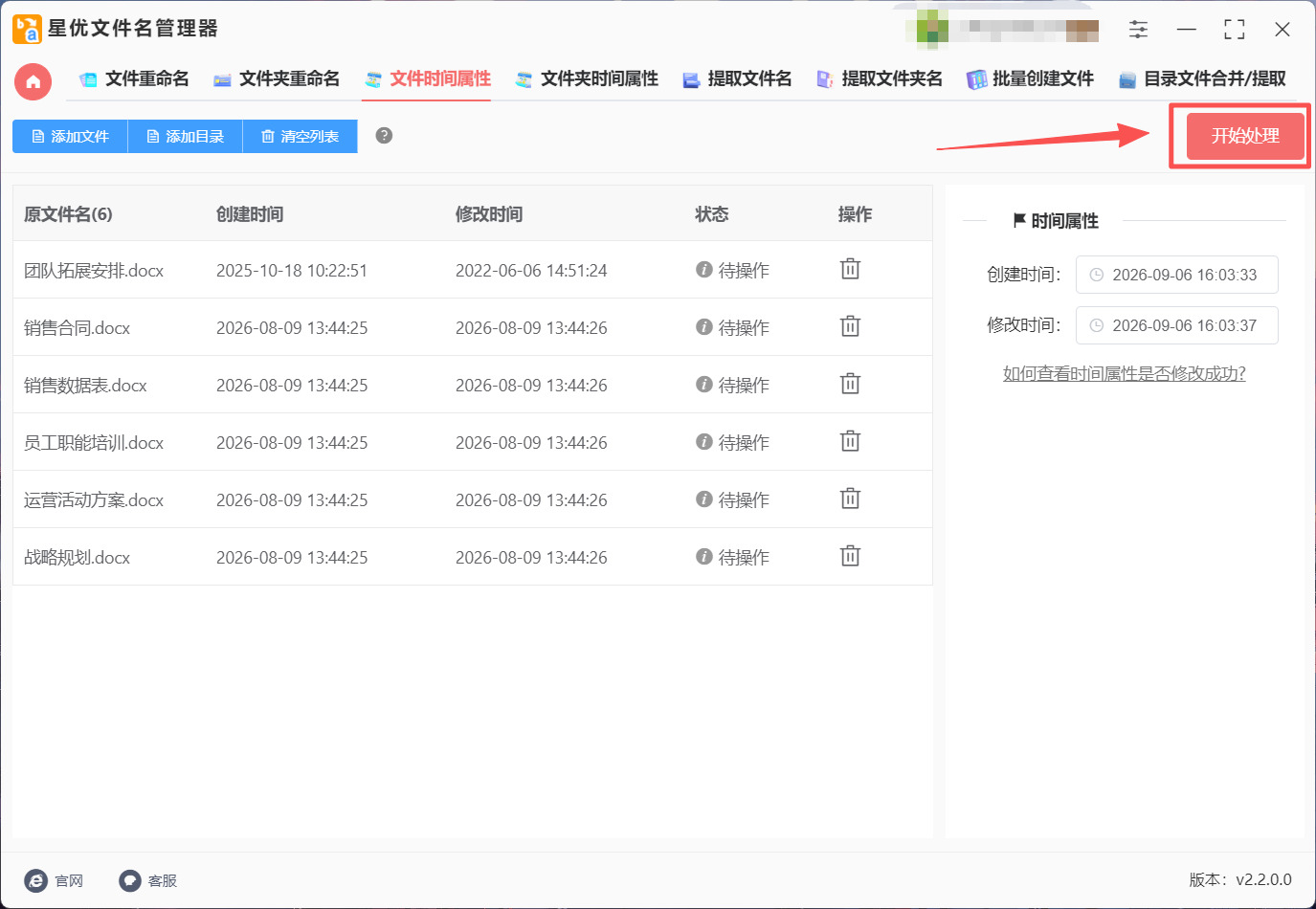Open the 文件夹时间属性 tab
1316x909 pixels.
587,79
